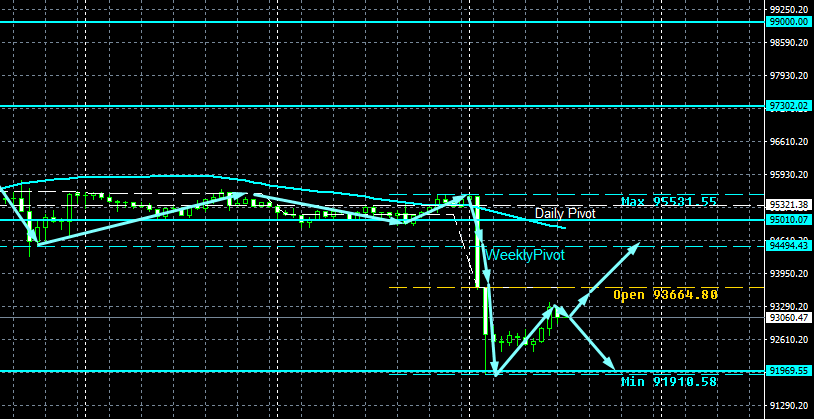Click the Daily Pivot label
Image resolution: width=814 pixels, height=419 pixels.
(x=565, y=213)
